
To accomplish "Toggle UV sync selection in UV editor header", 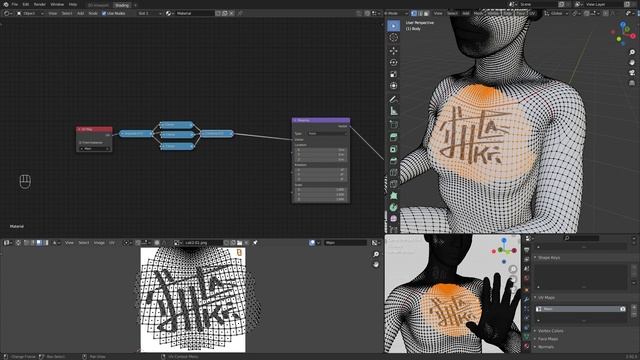I will pos(18,243).
